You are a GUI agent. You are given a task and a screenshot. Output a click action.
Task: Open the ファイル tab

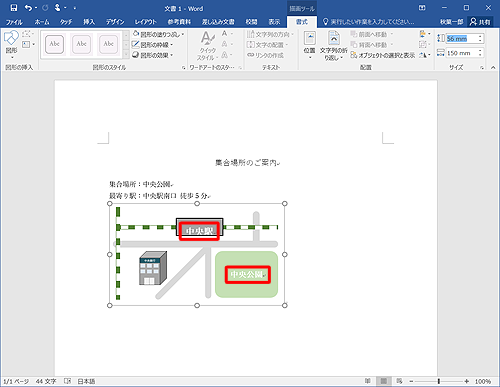[x=14, y=22]
